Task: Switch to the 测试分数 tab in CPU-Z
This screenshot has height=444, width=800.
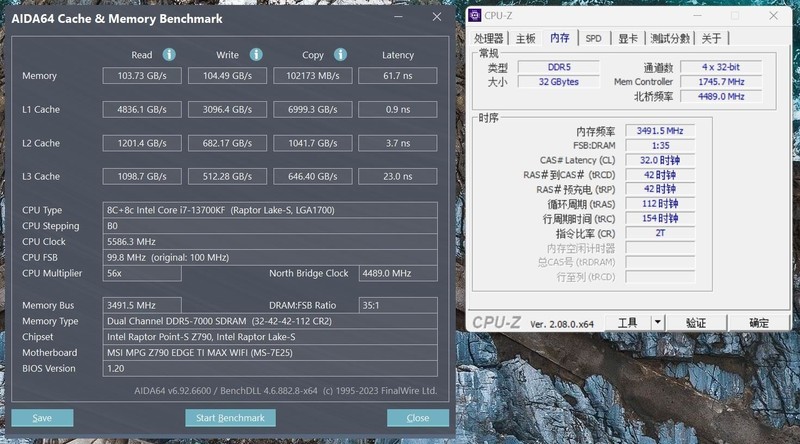Action: (670, 38)
